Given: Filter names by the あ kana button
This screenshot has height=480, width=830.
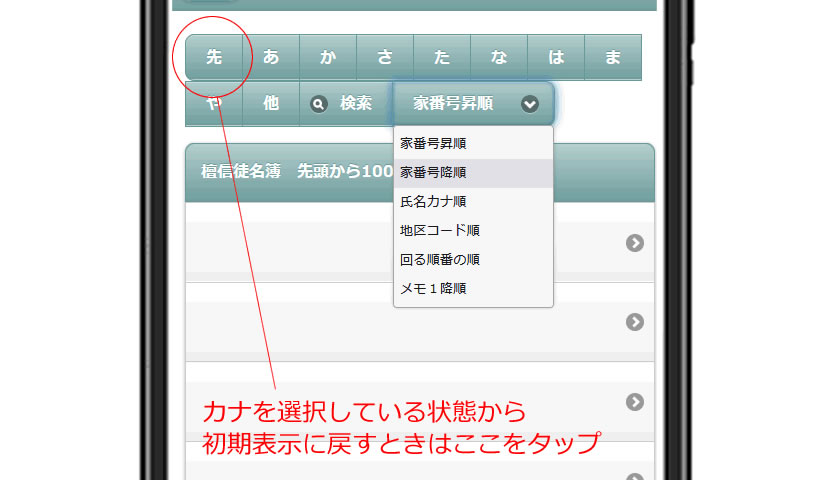Looking at the screenshot, I should point(271,57).
